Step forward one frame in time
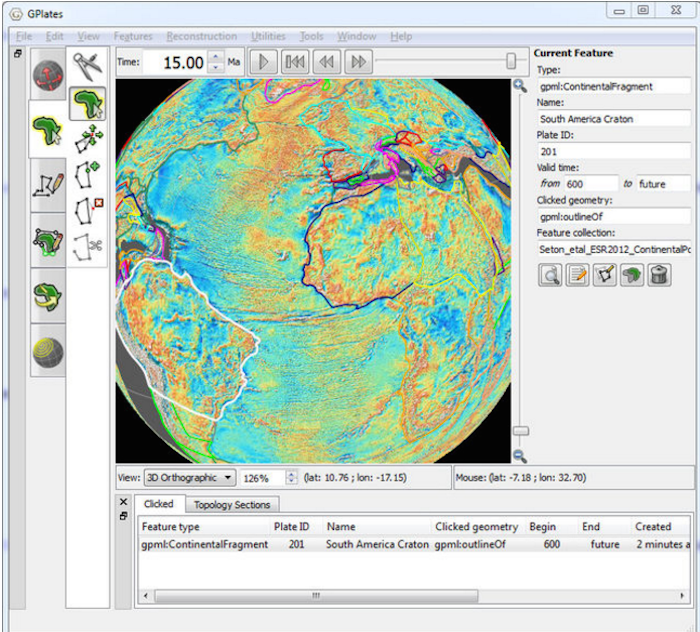This screenshot has height=632, width=700. 357,62
